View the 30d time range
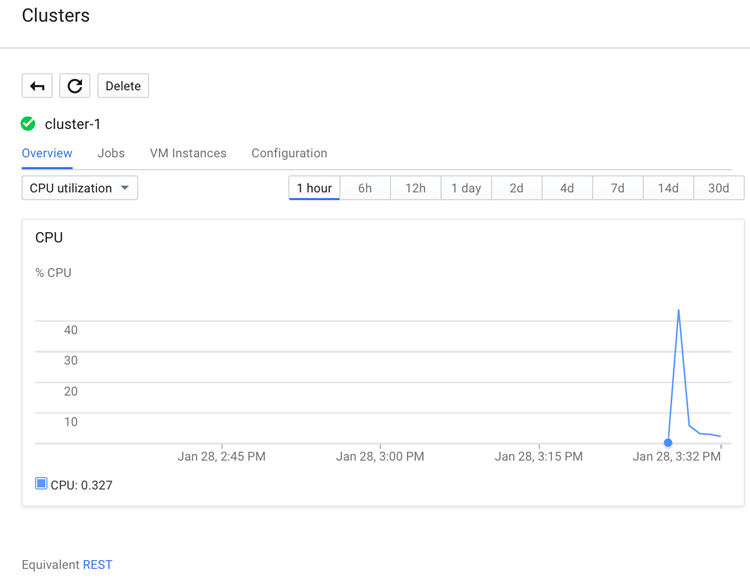 pos(719,188)
